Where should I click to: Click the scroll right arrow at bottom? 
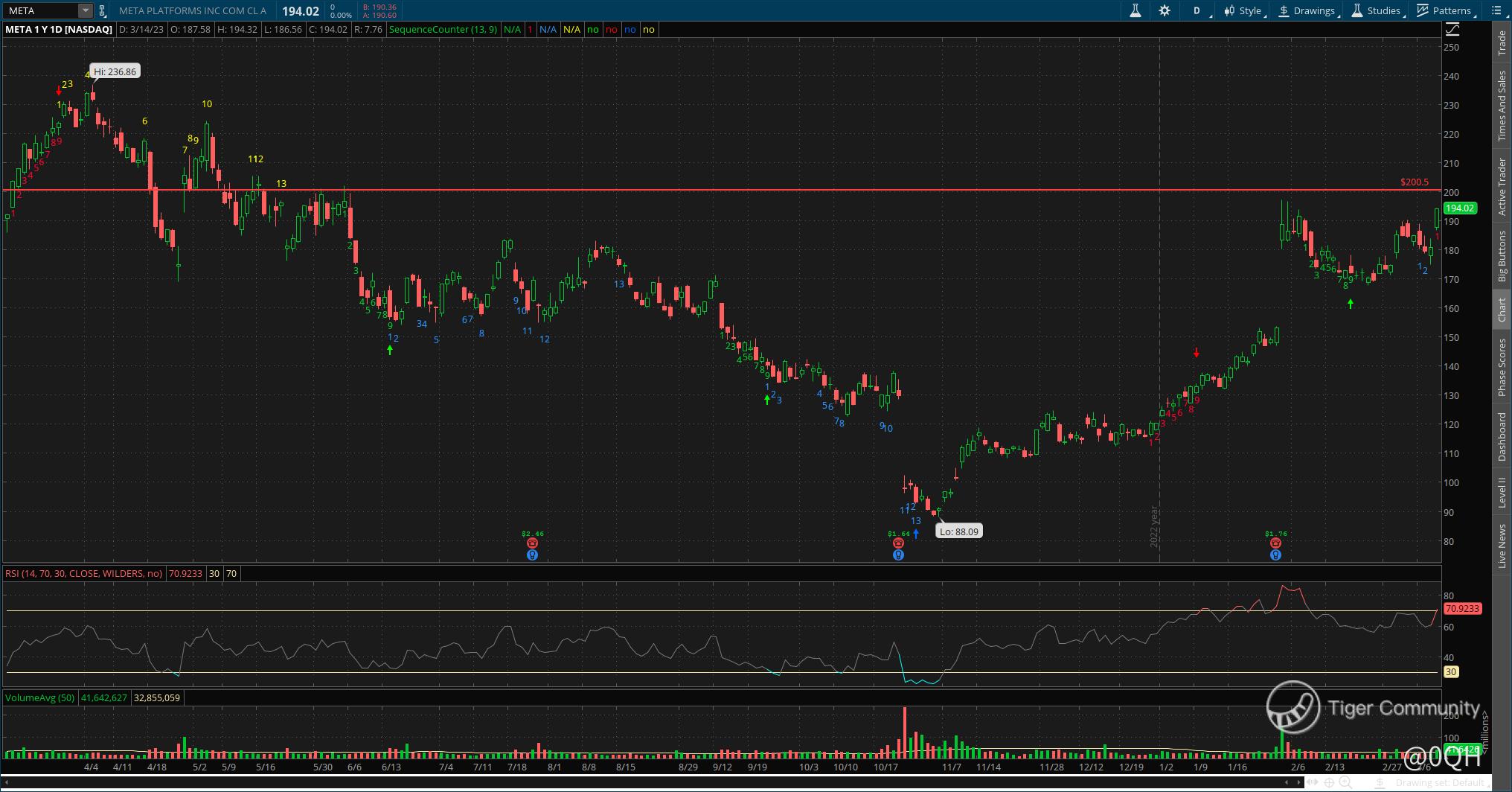1299,782
